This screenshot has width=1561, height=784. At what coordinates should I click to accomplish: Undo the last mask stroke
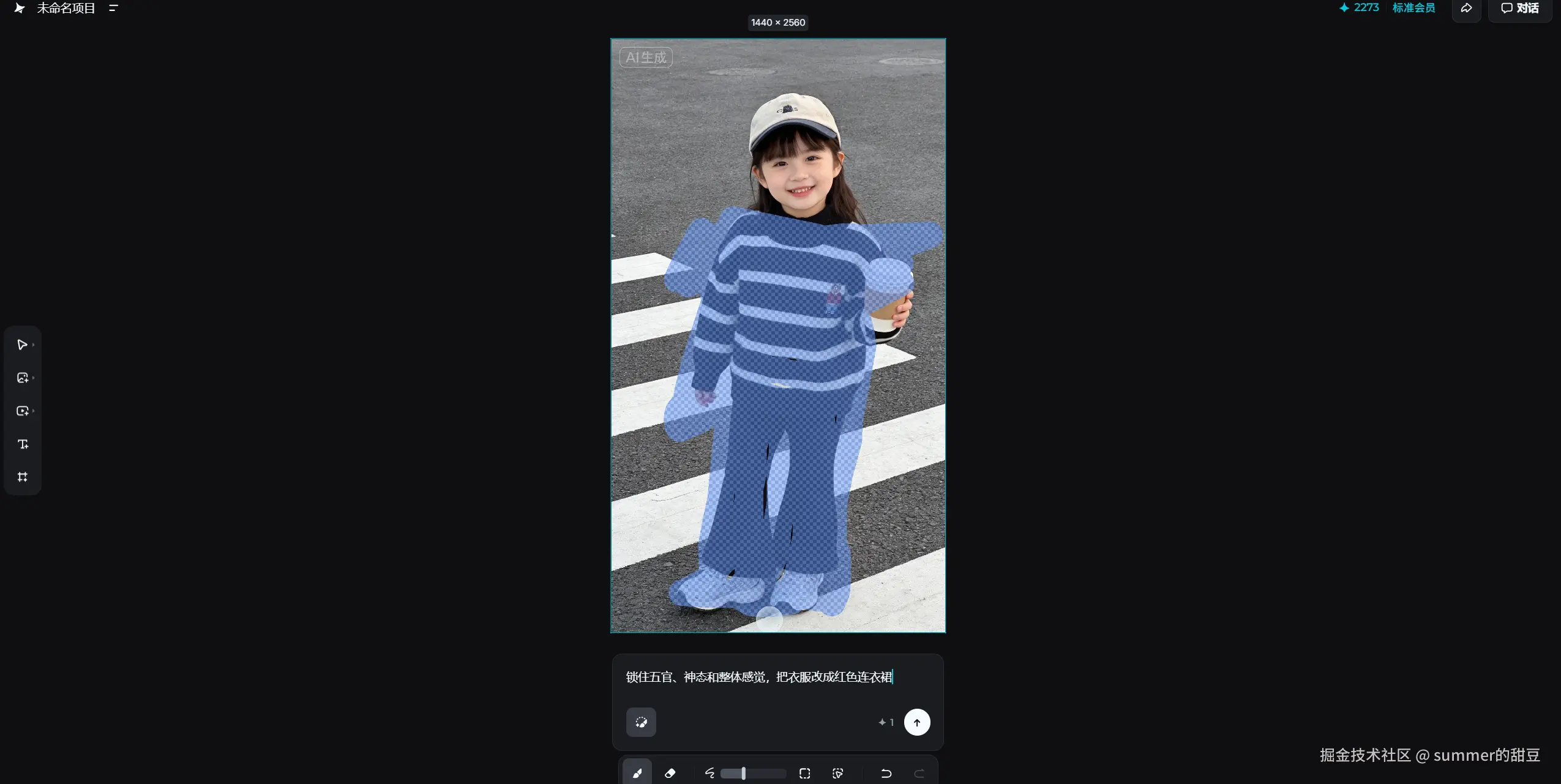(x=886, y=773)
